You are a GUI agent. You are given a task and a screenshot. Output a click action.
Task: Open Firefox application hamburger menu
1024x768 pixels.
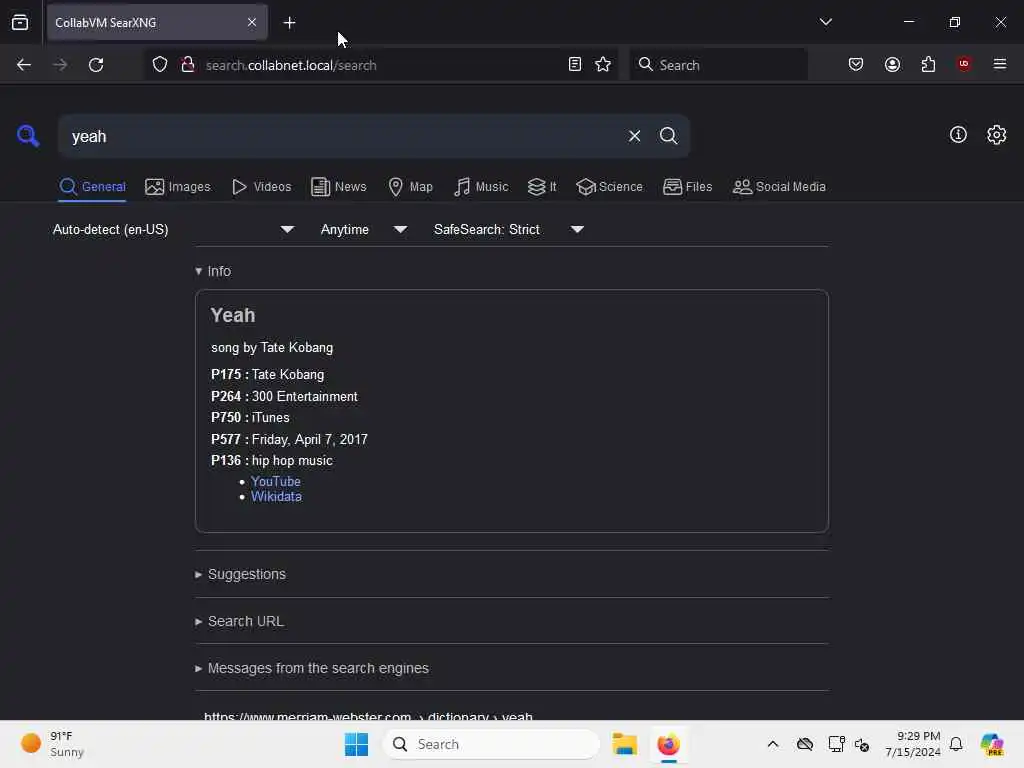(1000, 64)
